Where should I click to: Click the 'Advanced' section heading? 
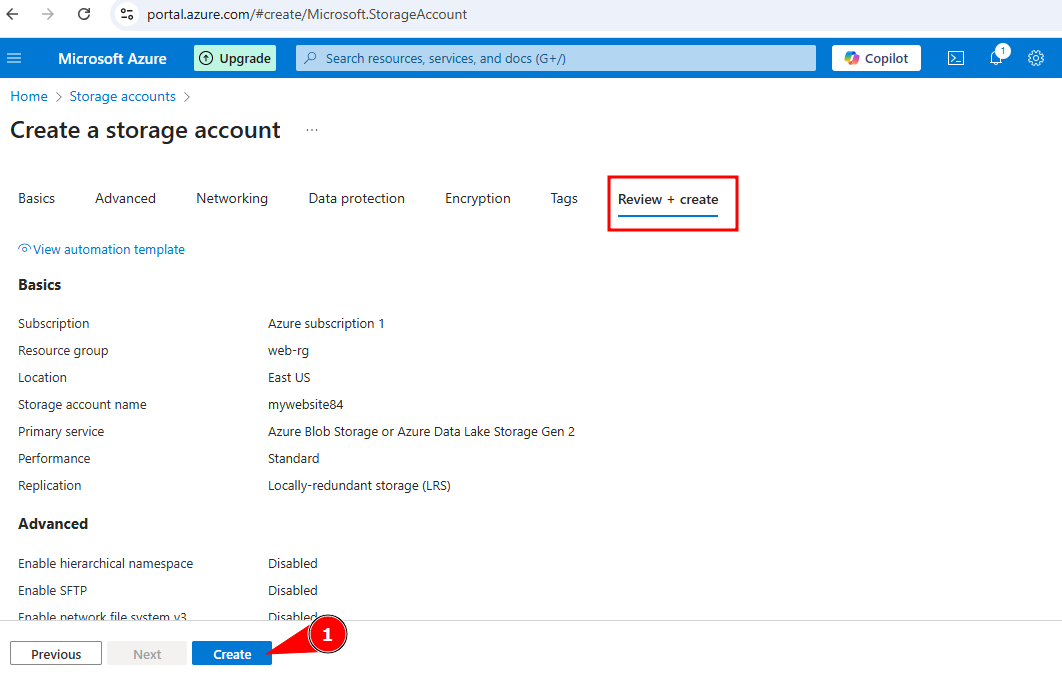tap(53, 524)
